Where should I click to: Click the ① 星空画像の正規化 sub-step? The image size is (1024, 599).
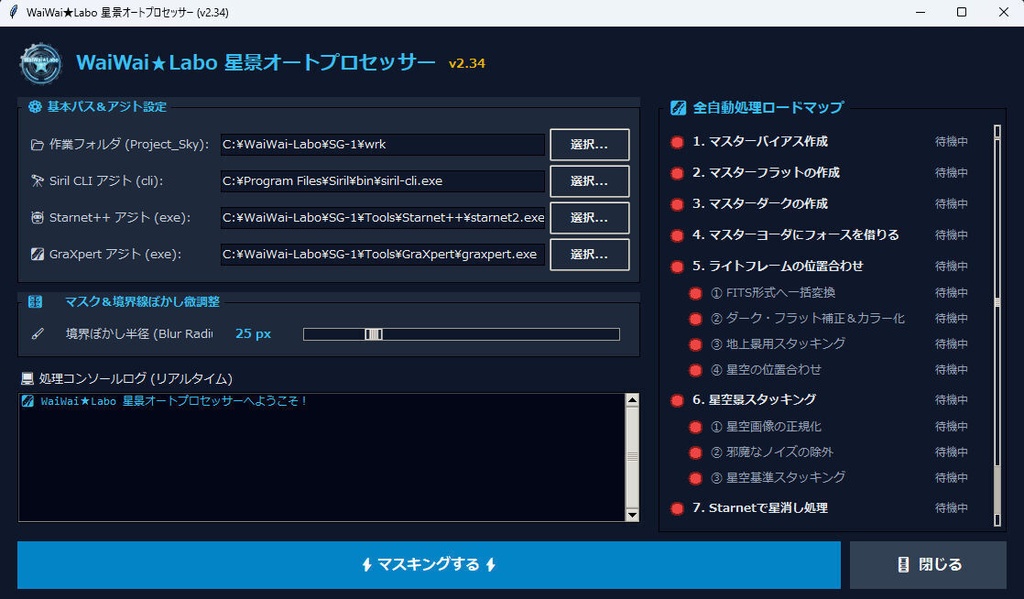(x=766, y=427)
